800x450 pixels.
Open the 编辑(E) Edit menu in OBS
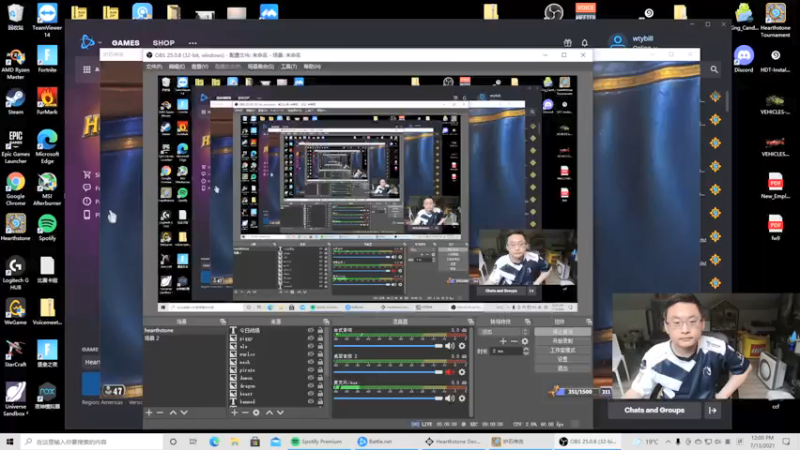pos(177,67)
